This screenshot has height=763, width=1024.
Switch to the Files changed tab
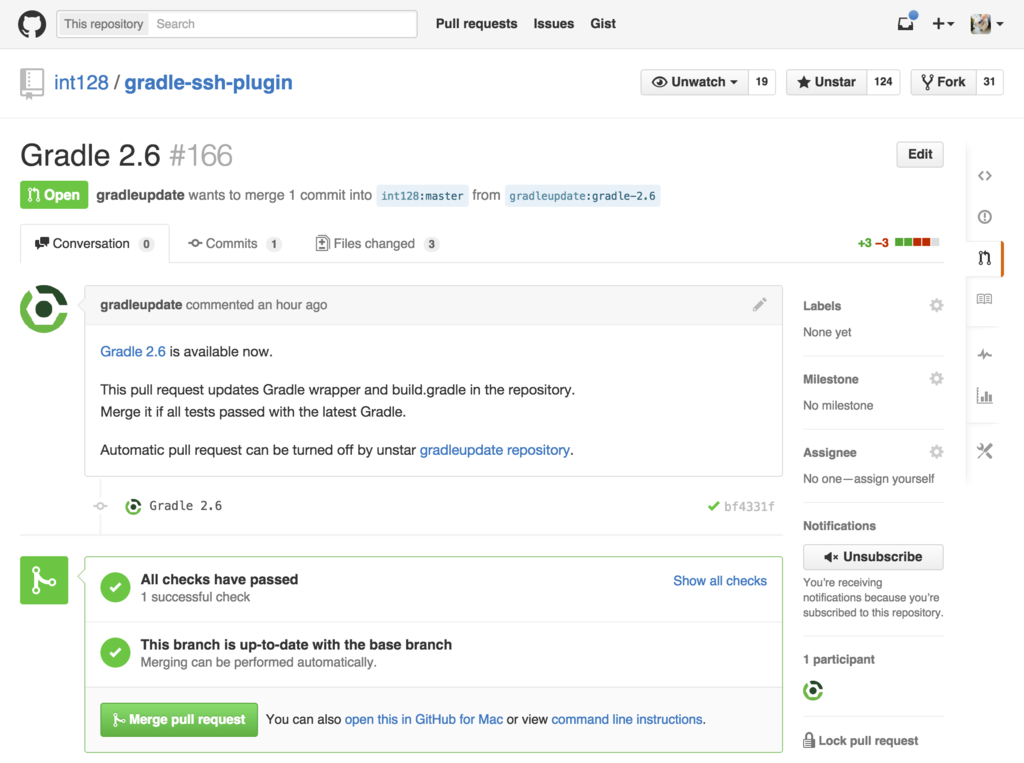point(377,244)
